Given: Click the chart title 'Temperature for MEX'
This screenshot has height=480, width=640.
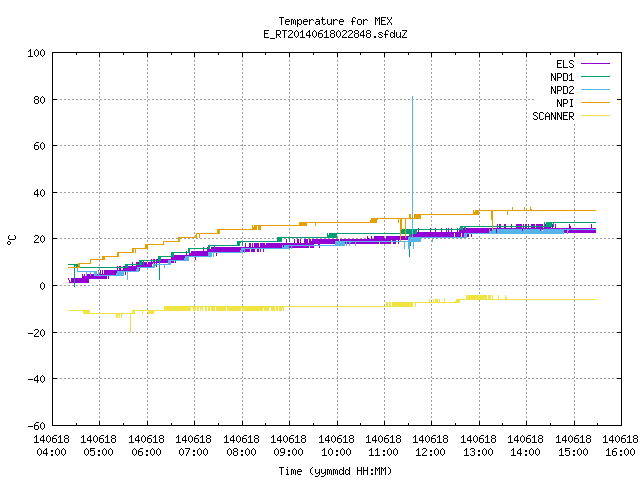Looking at the screenshot, I should [336, 21].
